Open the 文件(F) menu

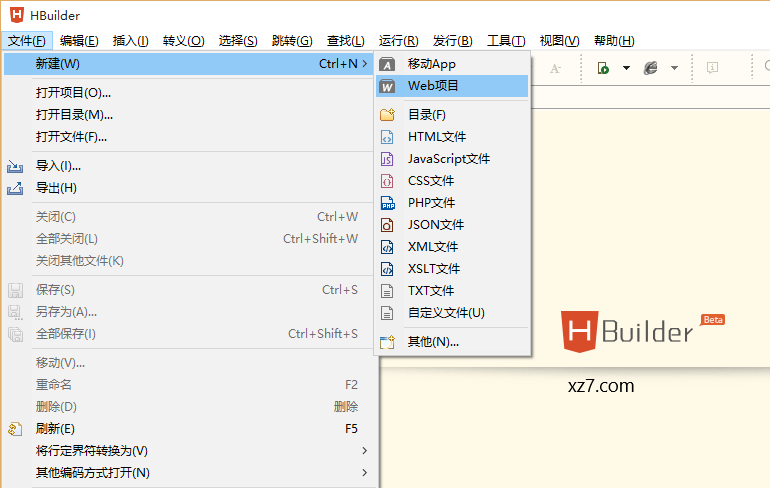(x=27, y=41)
